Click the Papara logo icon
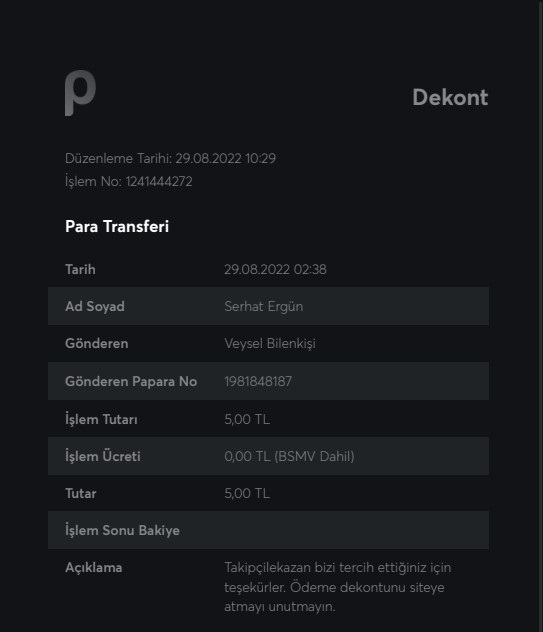Screen dimensions: 543x632 click(x=81, y=93)
